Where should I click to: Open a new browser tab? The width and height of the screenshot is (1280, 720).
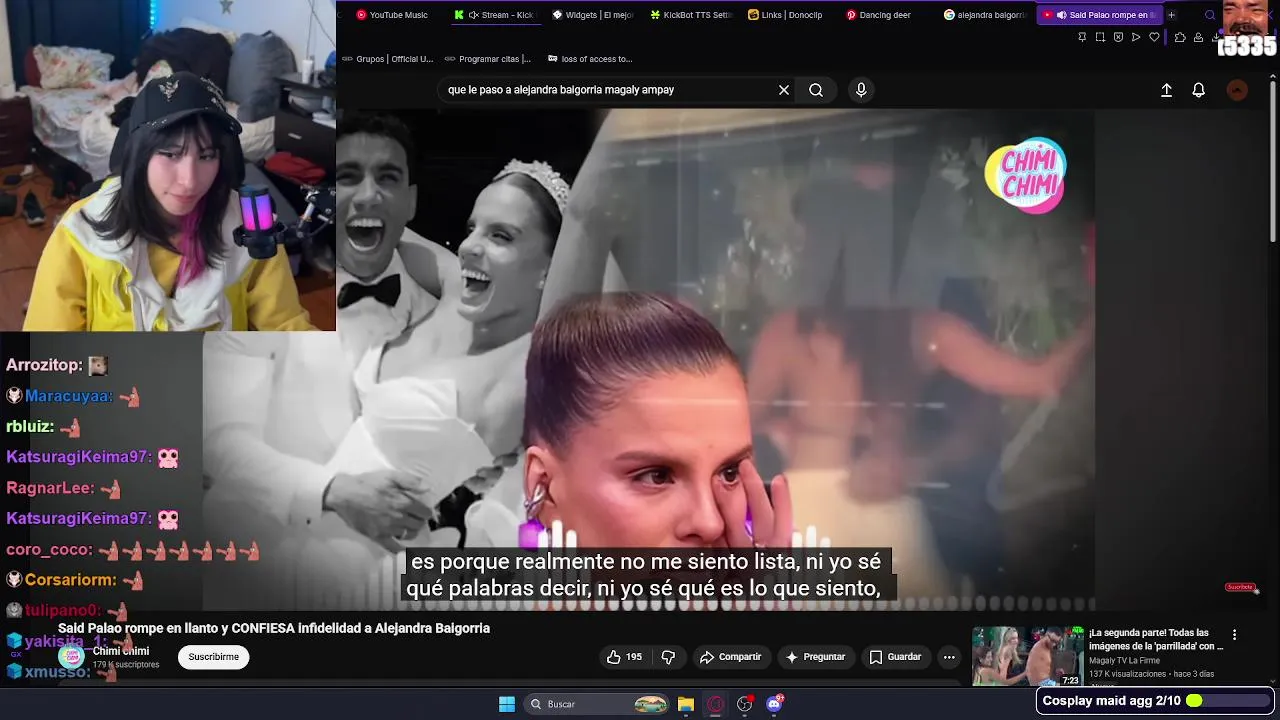[x=1171, y=15]
